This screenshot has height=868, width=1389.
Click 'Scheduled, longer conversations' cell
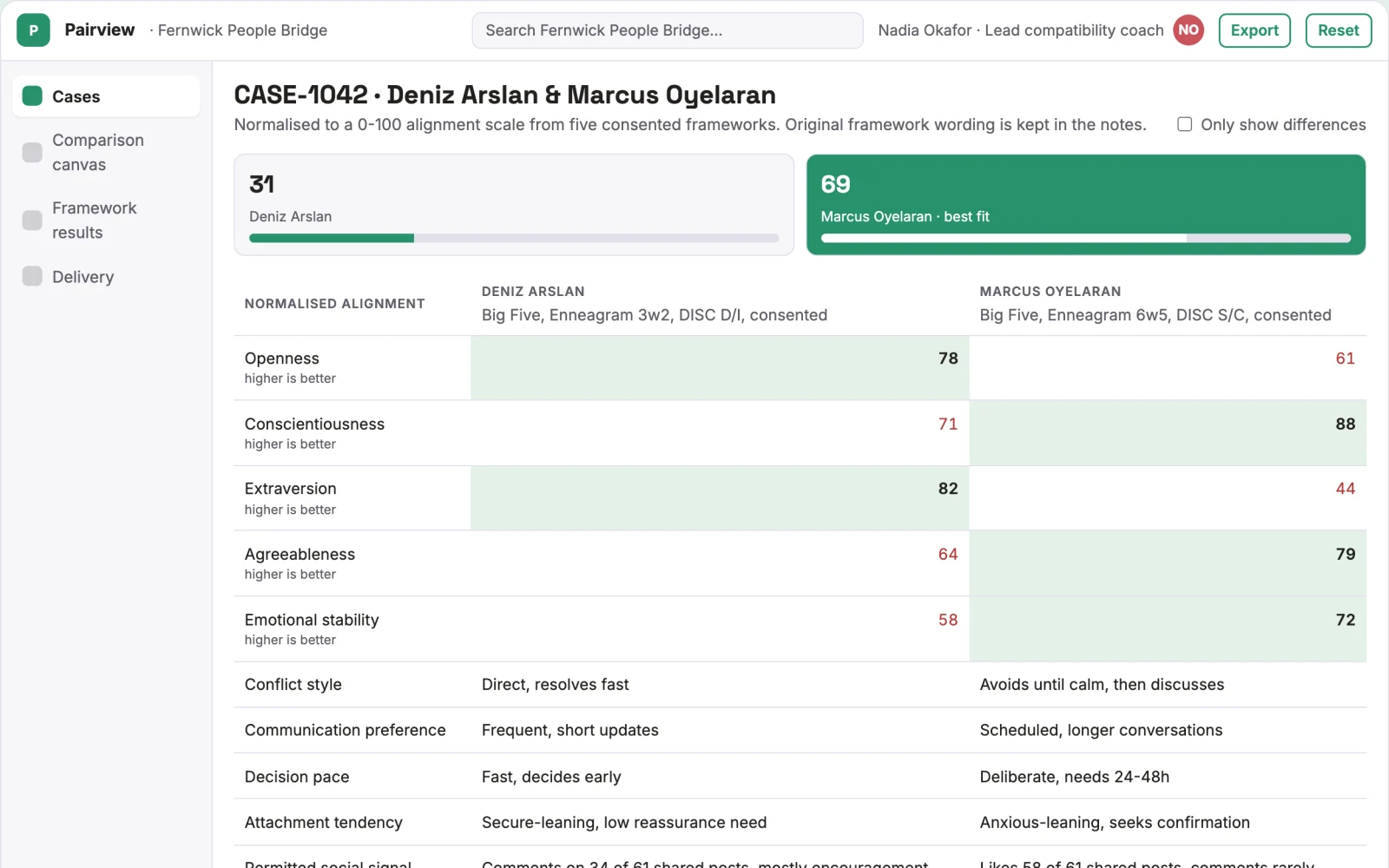[1101, 730]
